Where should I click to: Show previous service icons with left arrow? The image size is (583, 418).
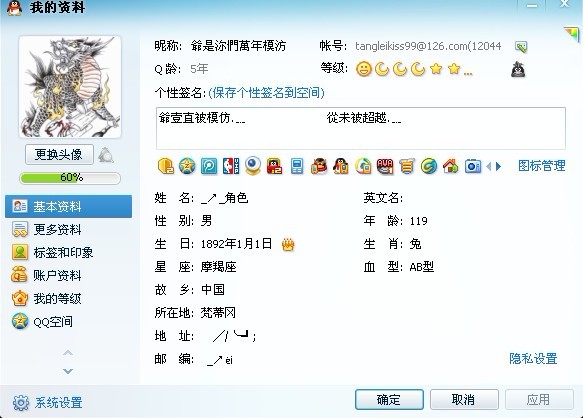489,166
